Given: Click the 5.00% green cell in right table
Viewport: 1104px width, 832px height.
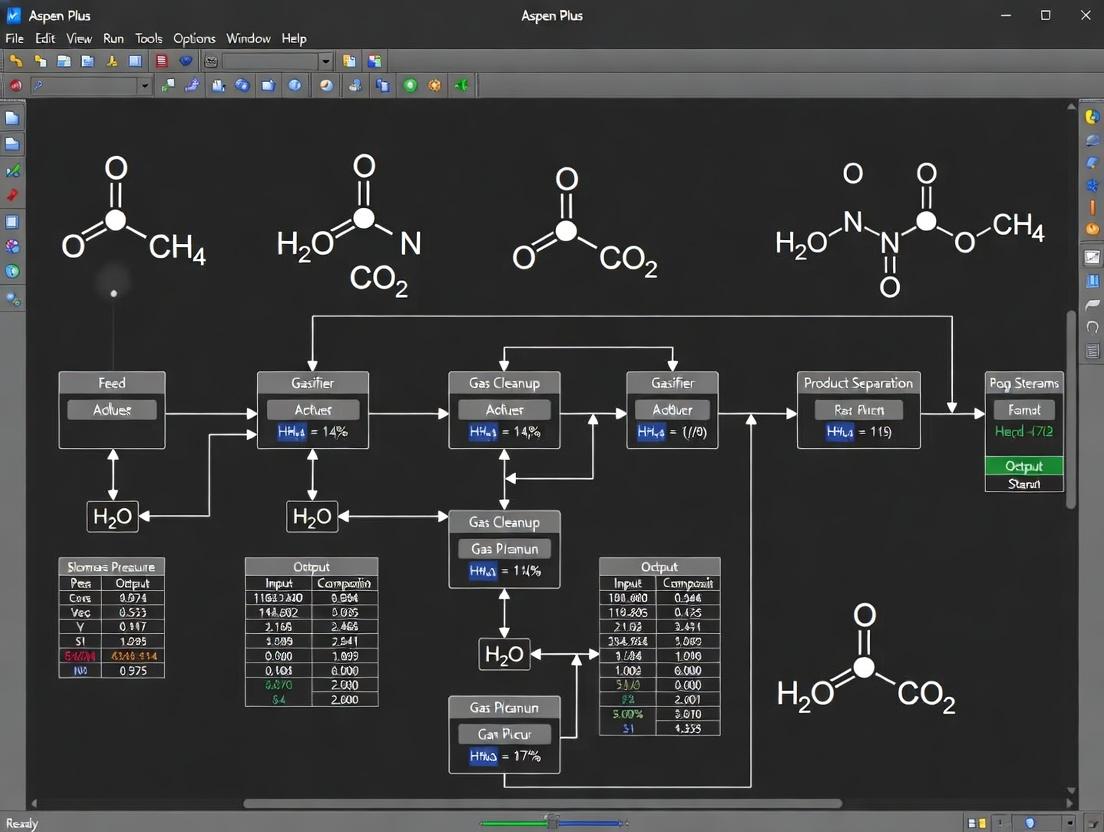Looking at the screenshot, I should click(x=627, y=714).
